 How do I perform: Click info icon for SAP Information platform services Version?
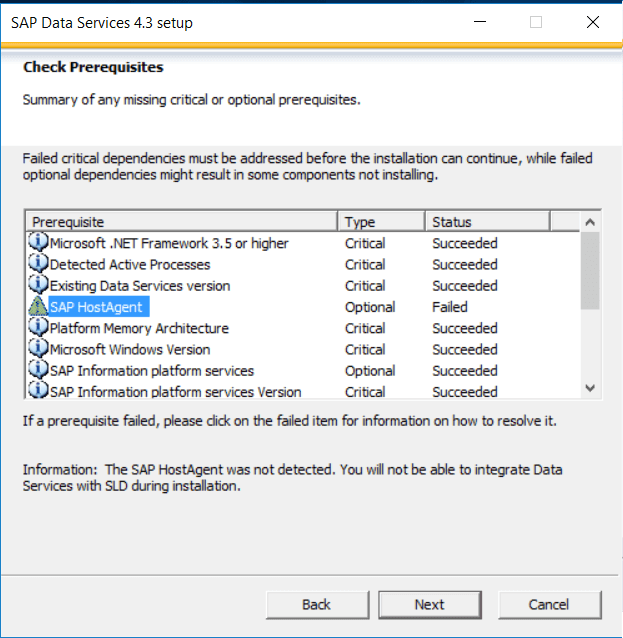click(38, 390)
